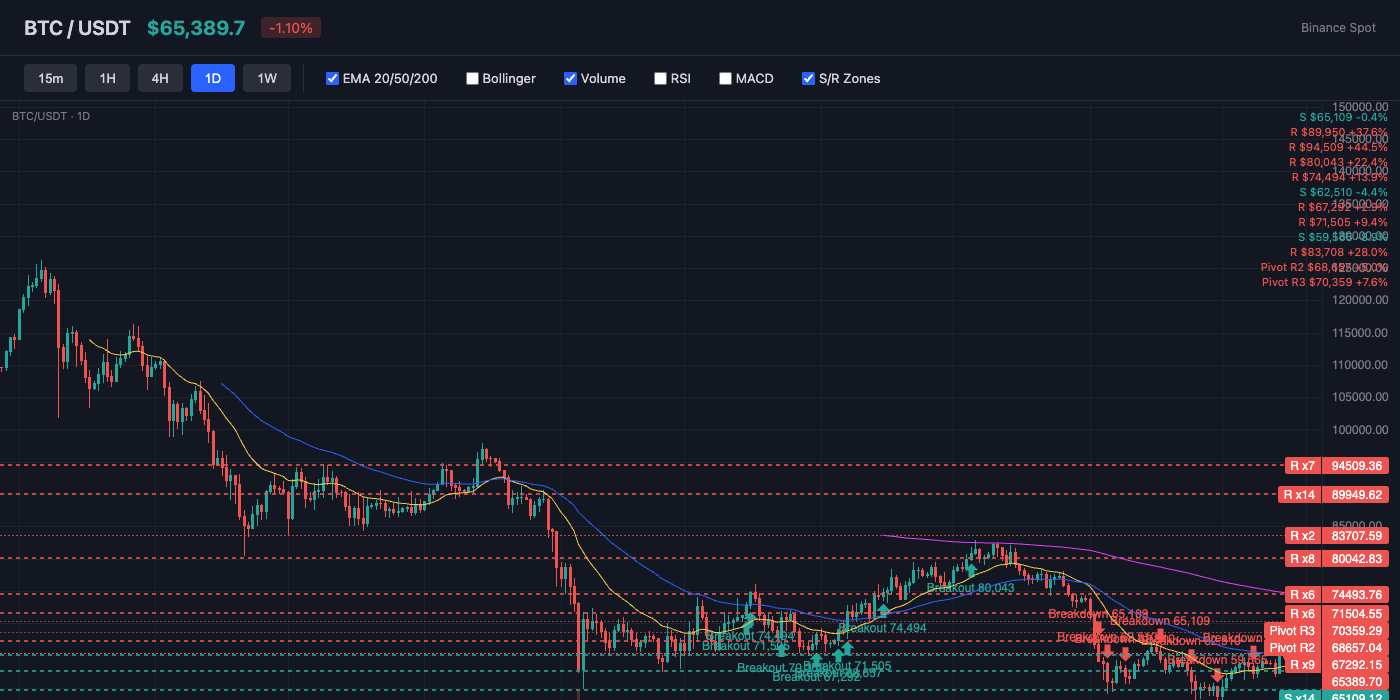Click the BTC/USDT · 1D chart legend
This screenshot has height=700, width=1400.
[51, 116]
